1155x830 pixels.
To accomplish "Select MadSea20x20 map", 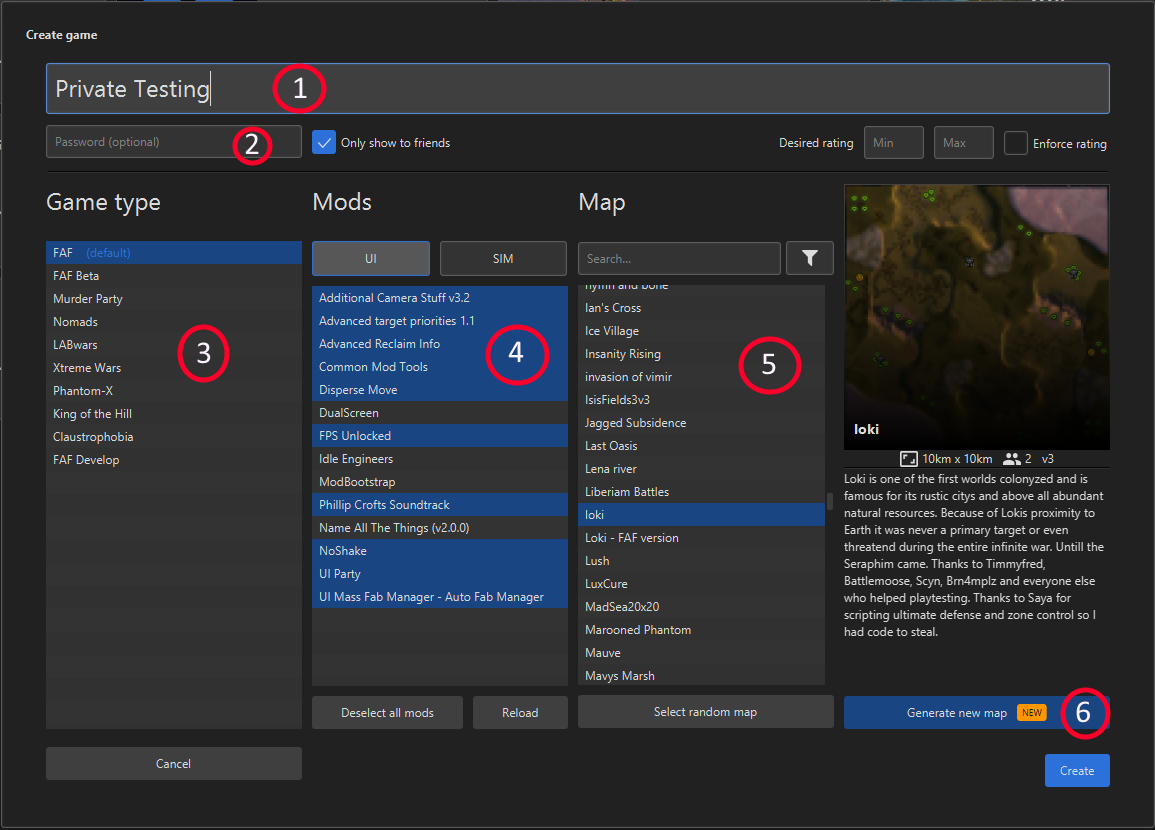I will [701, 607].
